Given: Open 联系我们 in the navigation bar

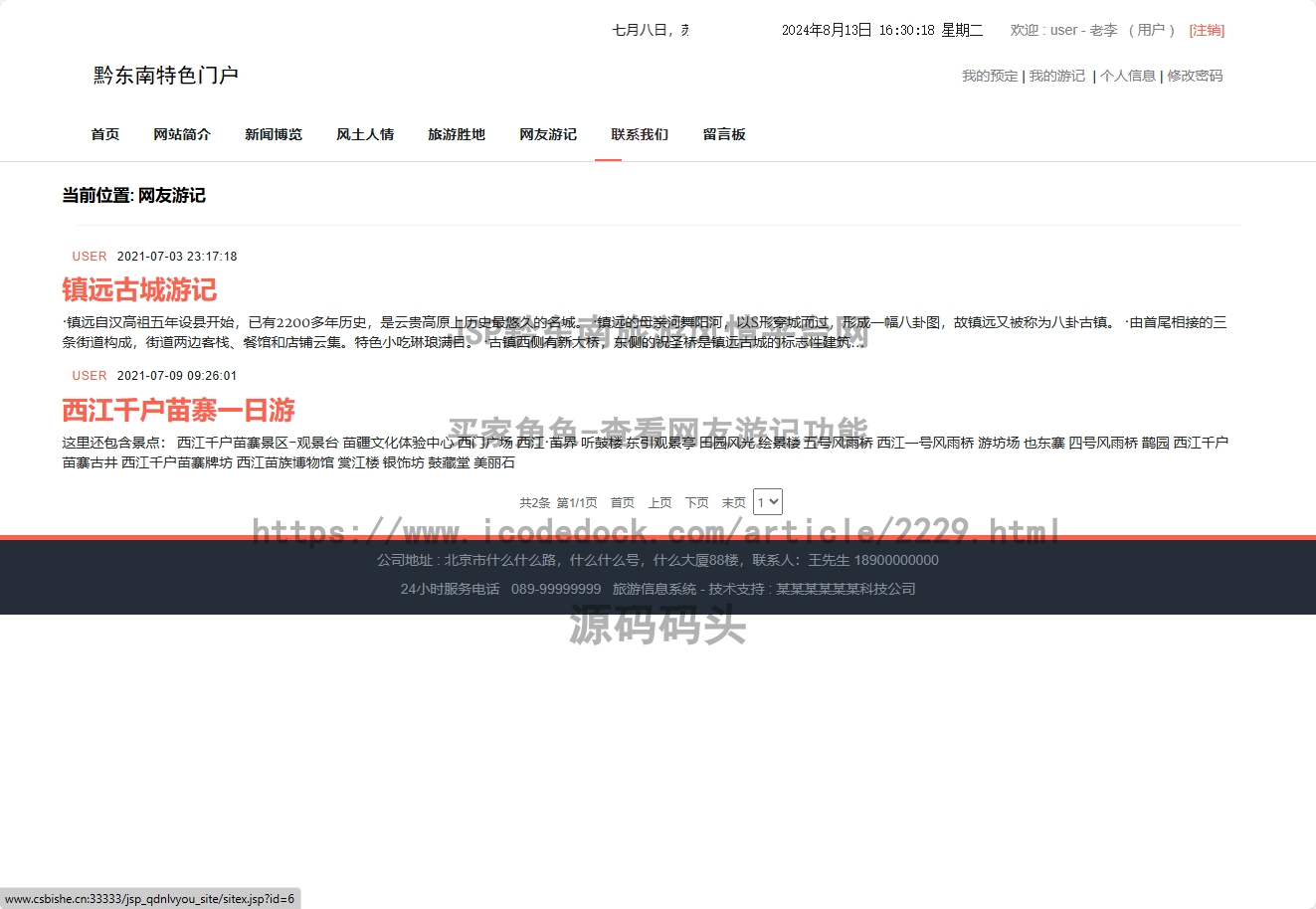Looking at the screenshot, I should coord(640,134).
